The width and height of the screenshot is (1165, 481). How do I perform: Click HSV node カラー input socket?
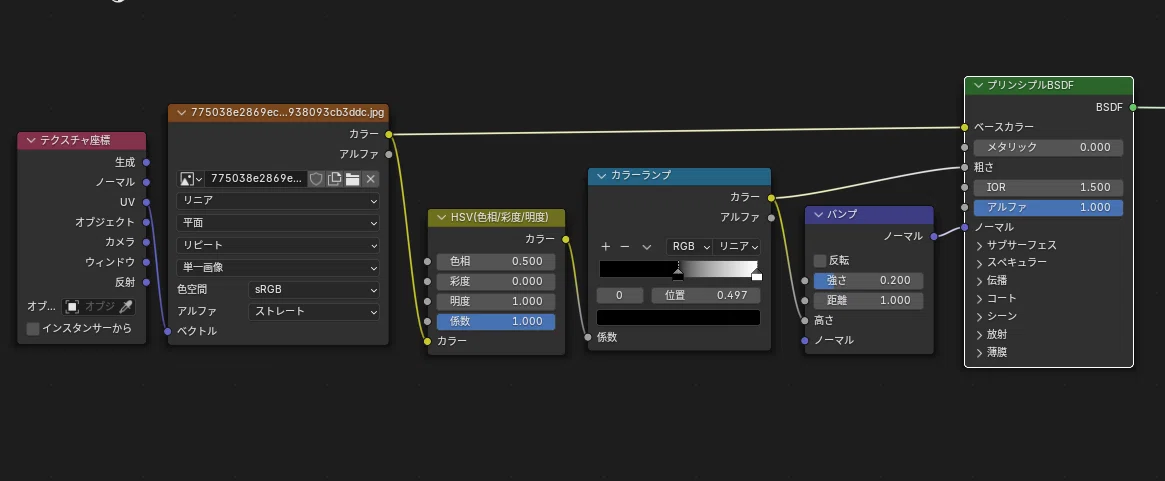pyautogui.click(x=427, y=341)
